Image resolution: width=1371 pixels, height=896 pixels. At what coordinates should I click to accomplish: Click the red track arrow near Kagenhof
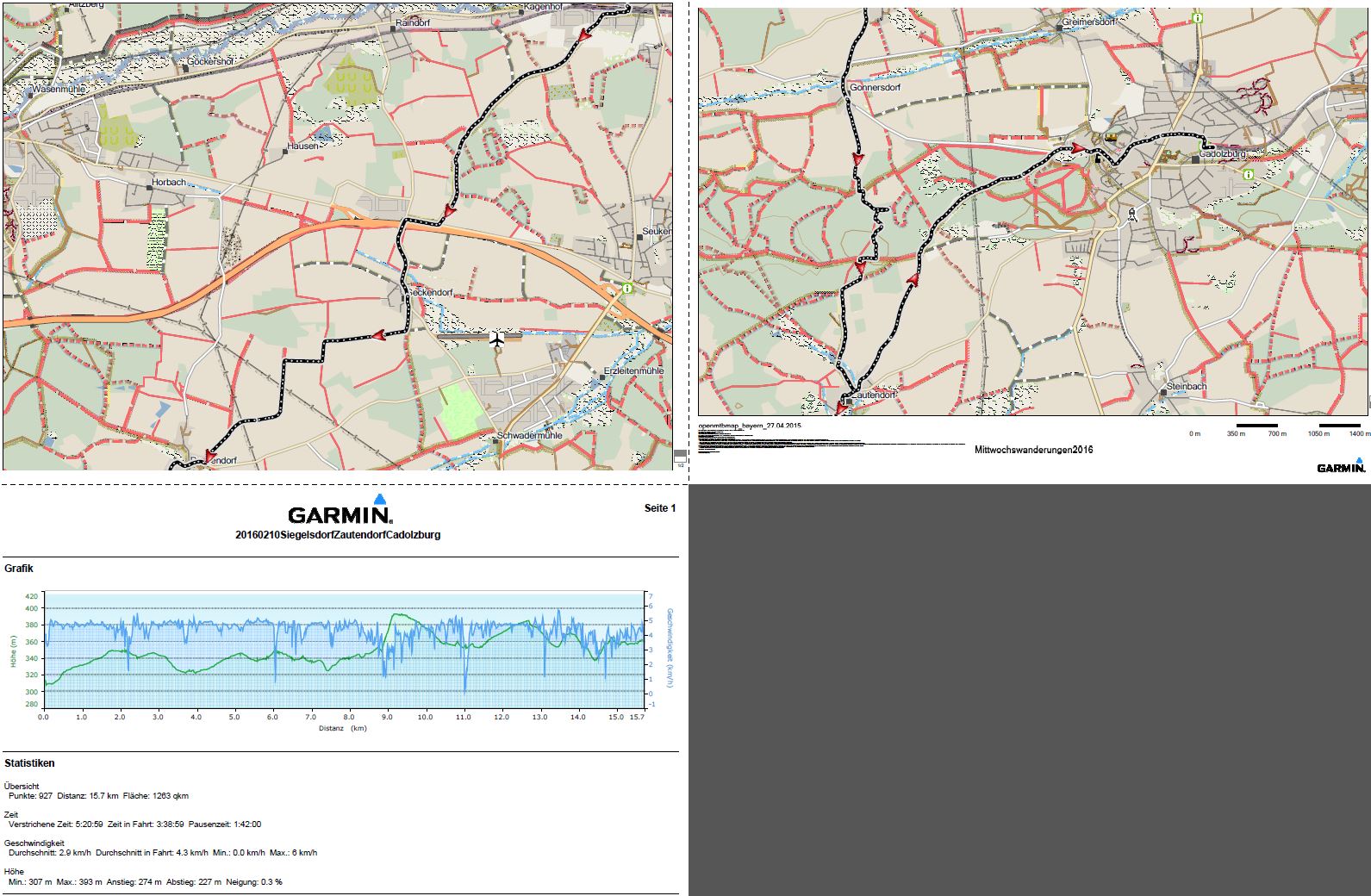[x=584, y=35]
